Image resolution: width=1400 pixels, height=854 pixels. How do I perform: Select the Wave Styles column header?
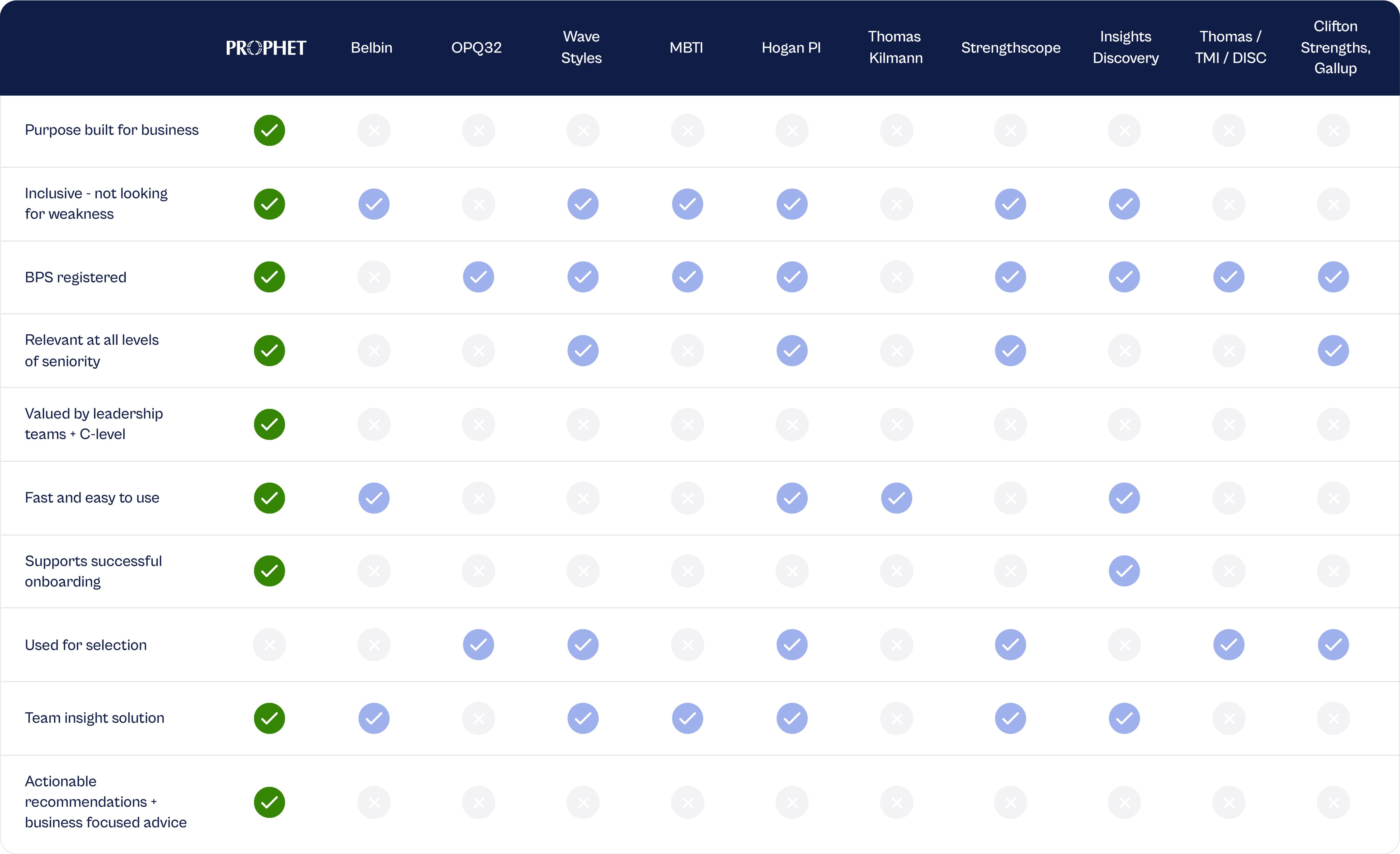pos(582,47)
